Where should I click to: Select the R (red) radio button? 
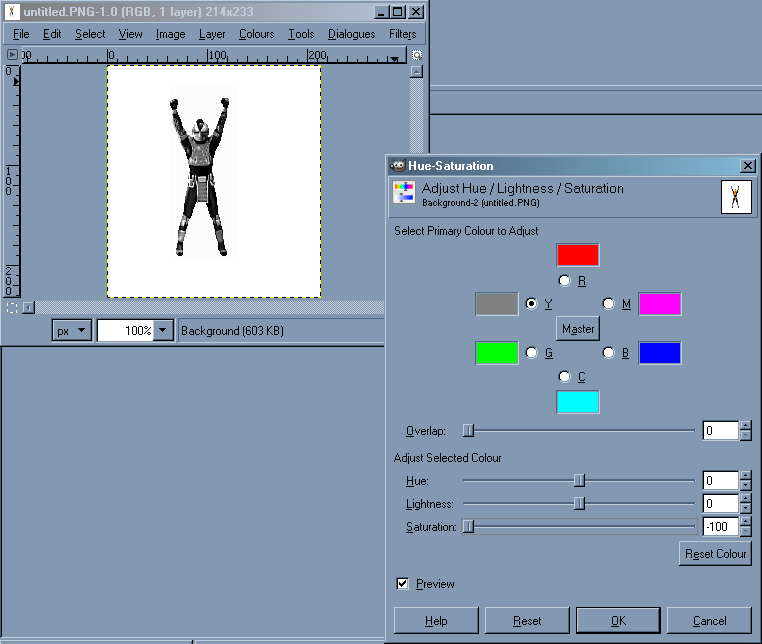(x=565, y=281)
